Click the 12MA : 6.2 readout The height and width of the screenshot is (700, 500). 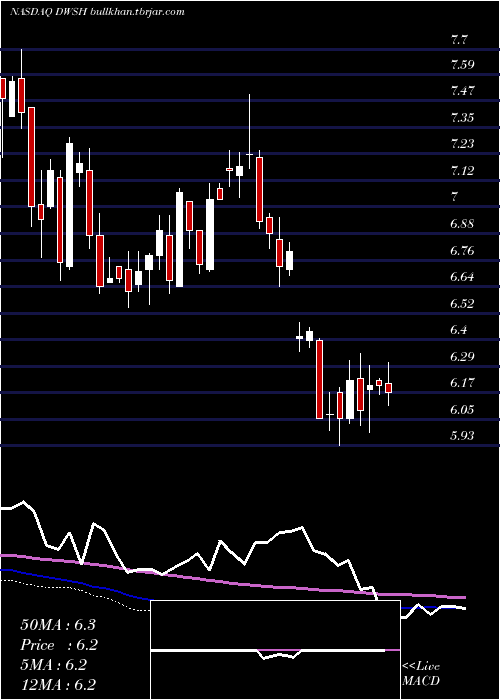(x=58, y=685)
